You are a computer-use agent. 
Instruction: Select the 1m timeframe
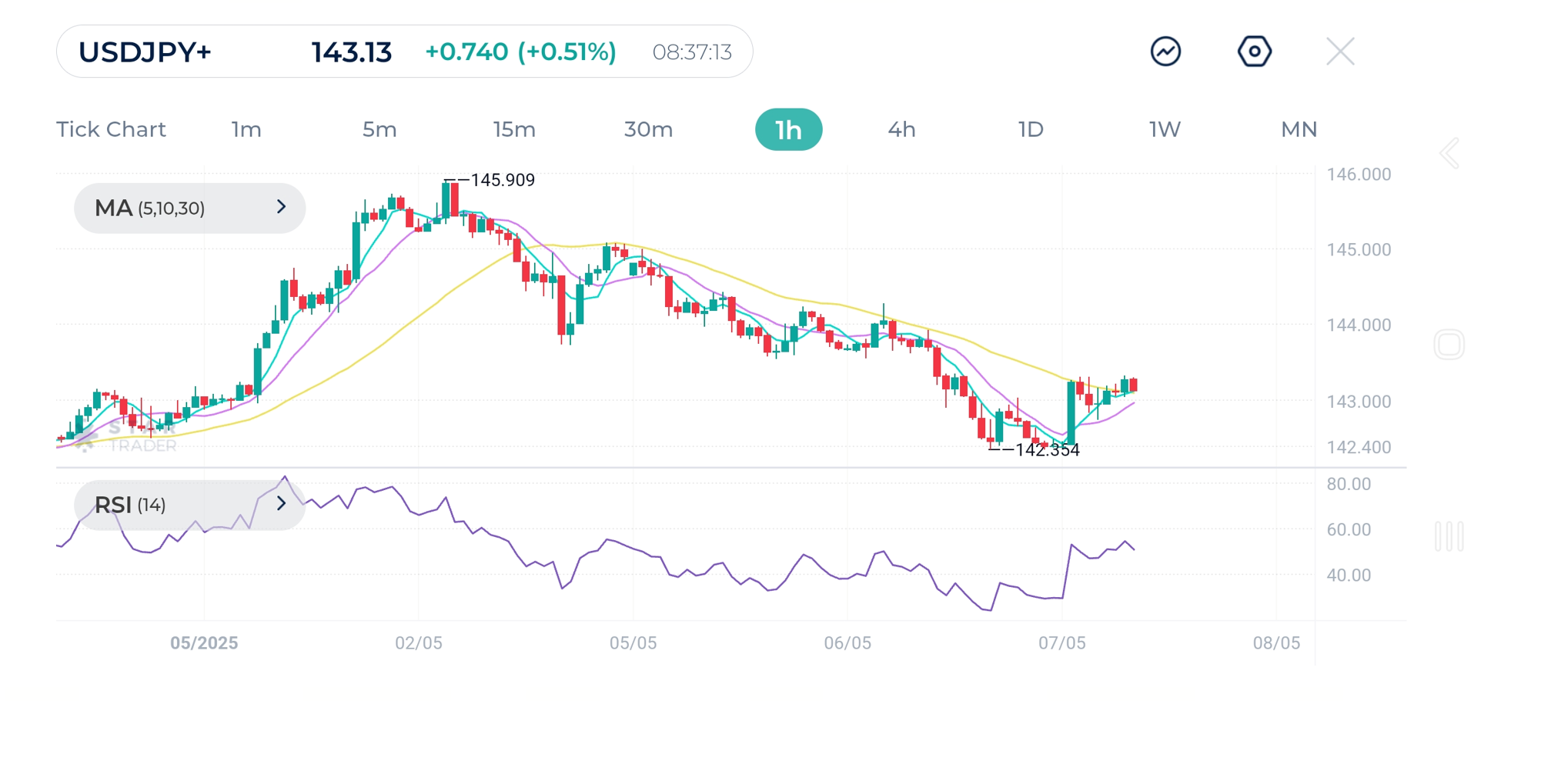click(246, 129)
